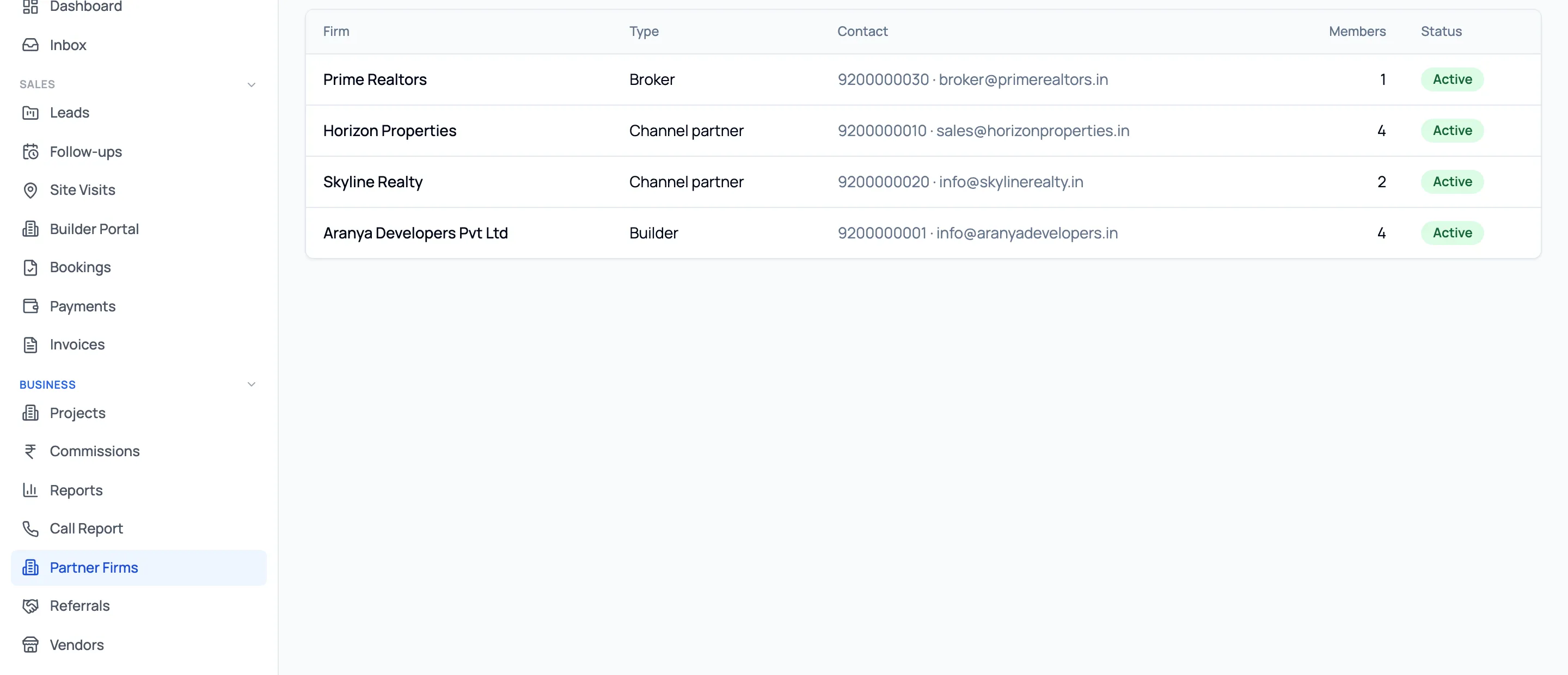This screenshot has height=675, width=1568.
Task: Select the Partner Firms menu item
Action: pos(139,567)
